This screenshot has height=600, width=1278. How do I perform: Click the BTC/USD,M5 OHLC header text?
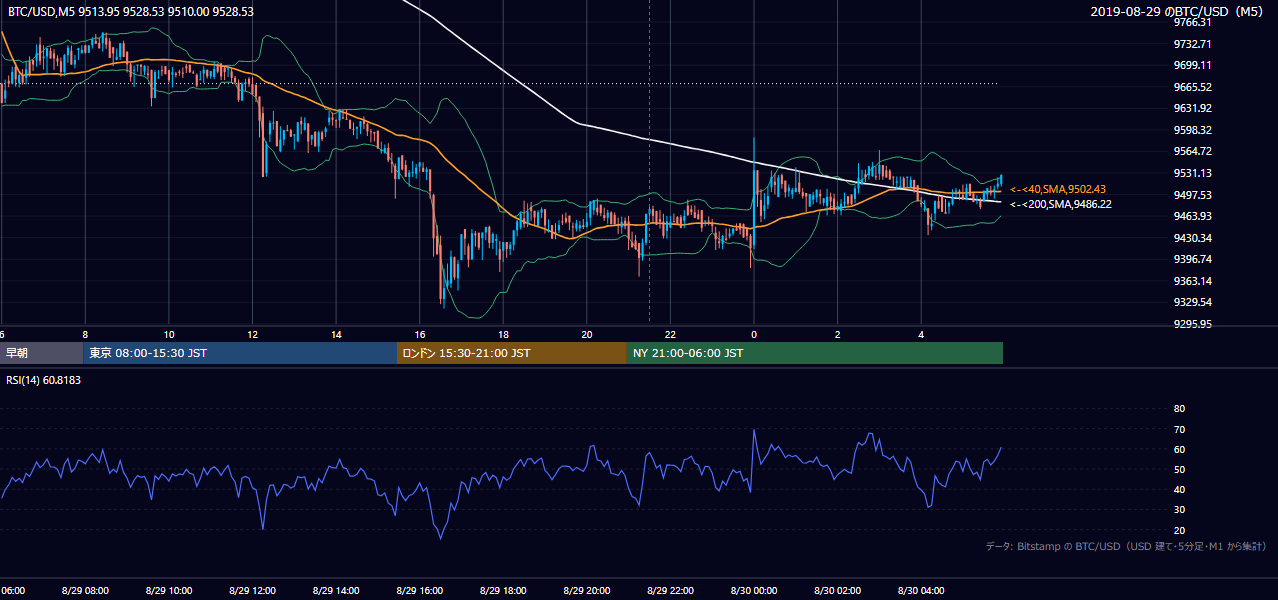130,12
